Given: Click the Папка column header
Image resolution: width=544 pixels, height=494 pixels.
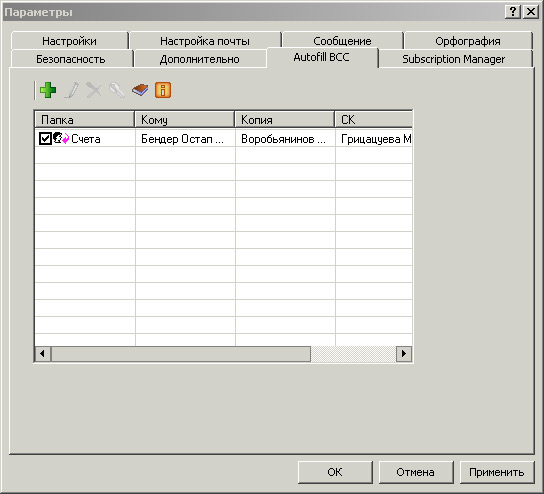Looking at the screenshot, I should (85, 120).
